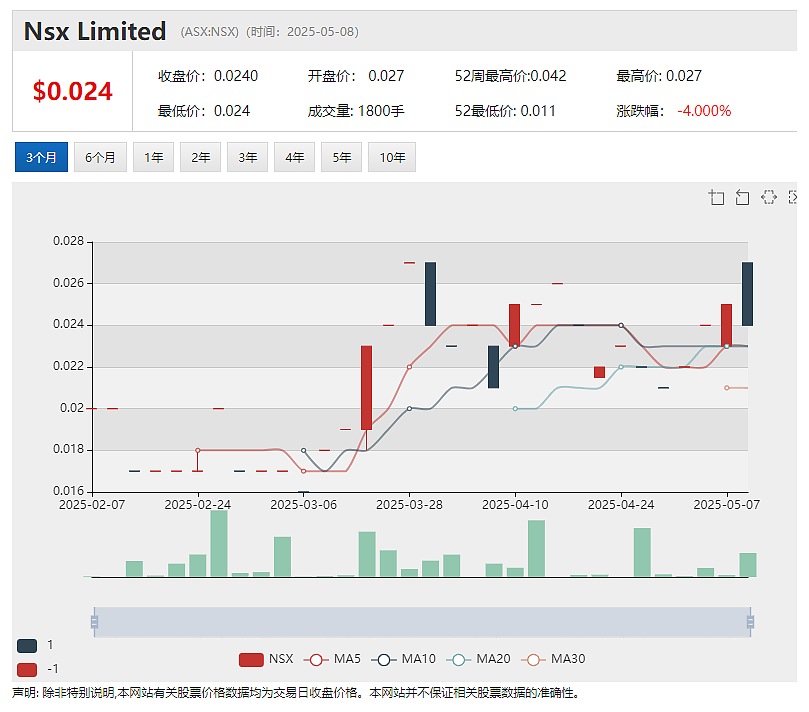Image resolution: width=809 pixels, height=712 pixels.
Task: Toggle the MA30 line in legend
Action: (x=553, y=659)
